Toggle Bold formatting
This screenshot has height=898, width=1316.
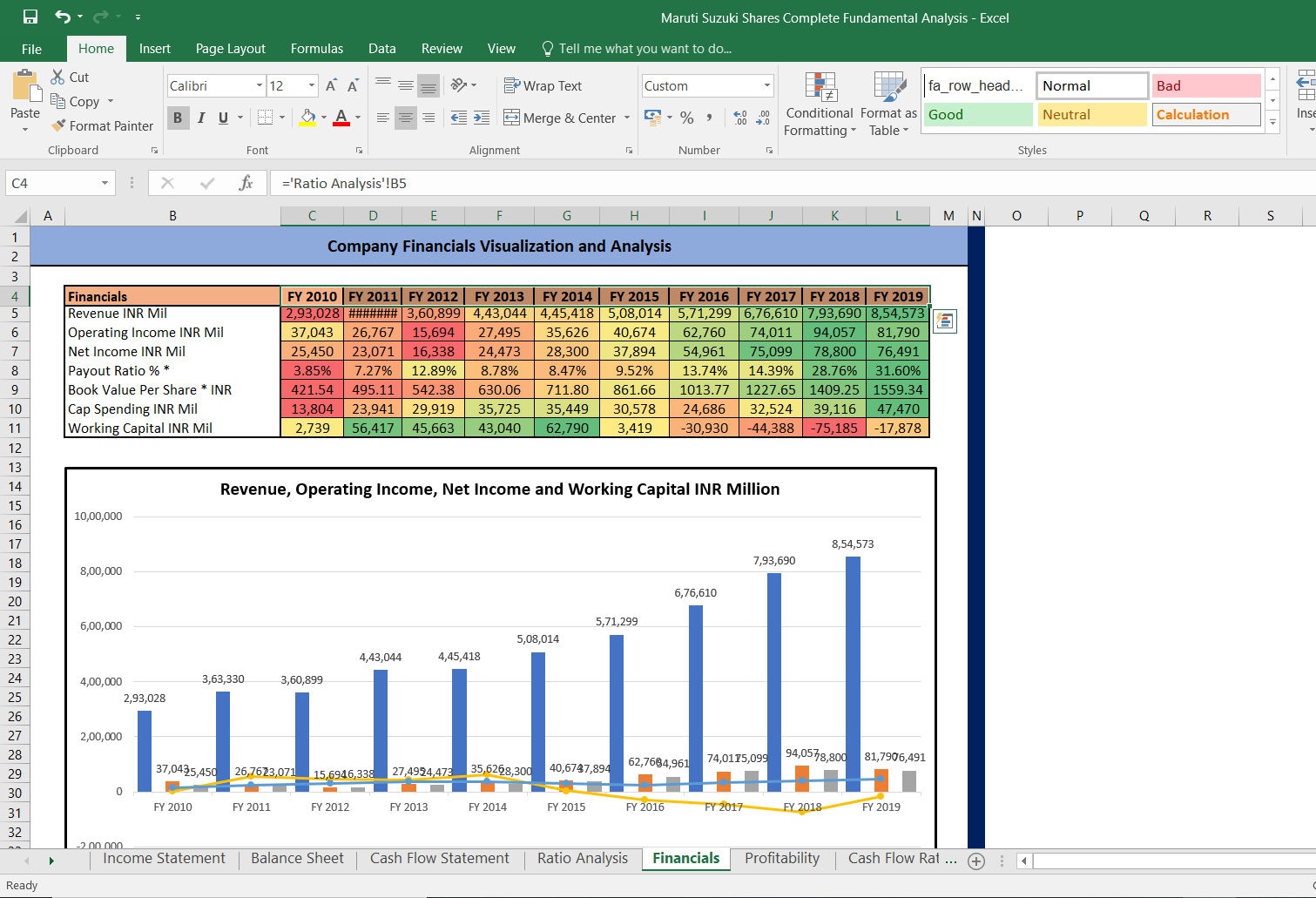[178, 118]
